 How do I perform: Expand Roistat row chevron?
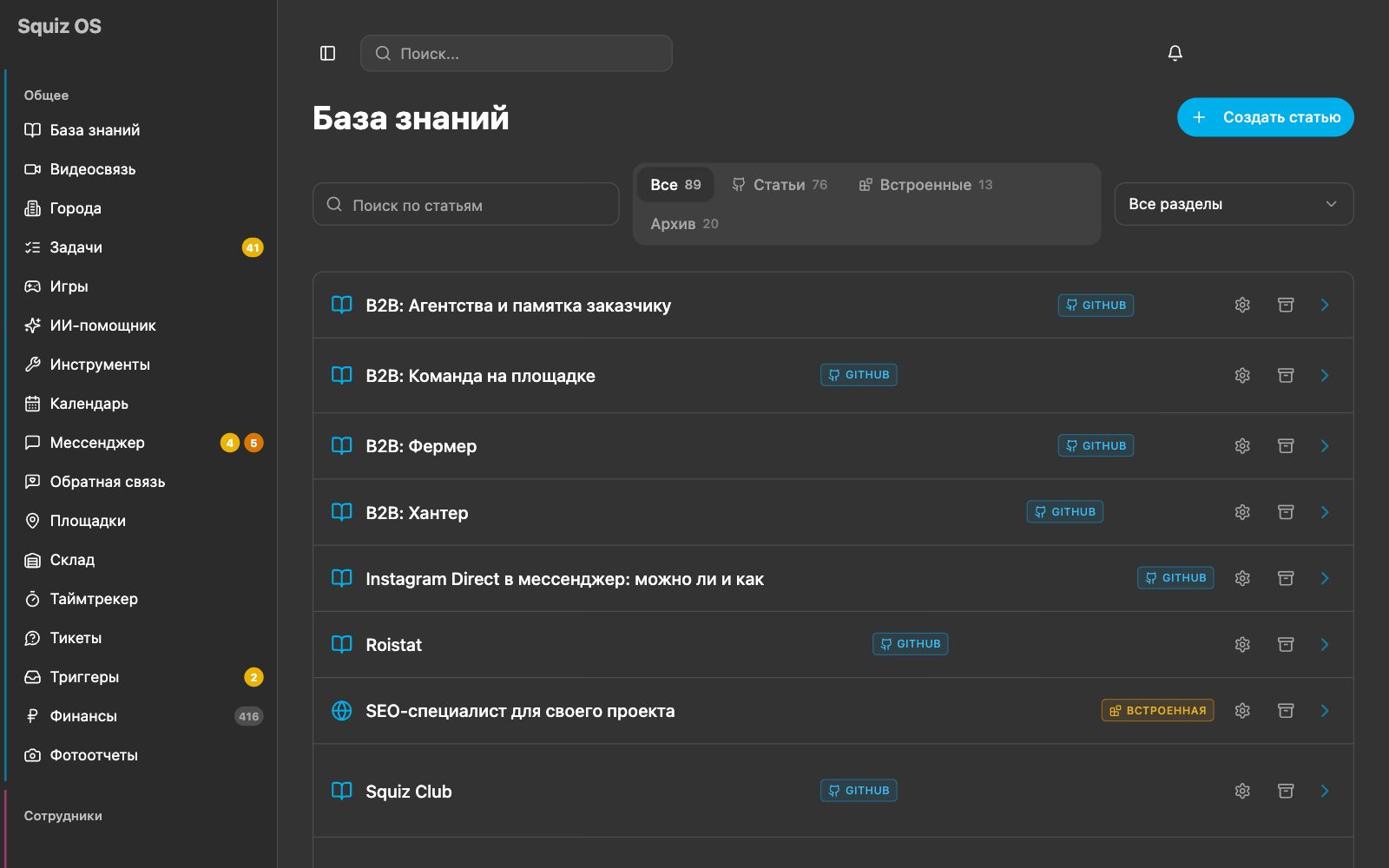(1325, 644)
